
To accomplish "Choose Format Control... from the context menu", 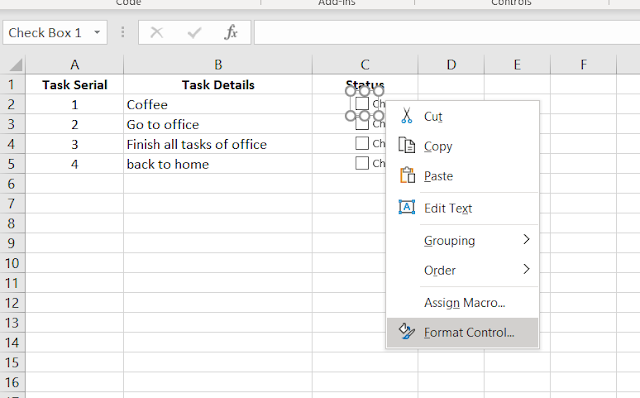I will 462,332.
